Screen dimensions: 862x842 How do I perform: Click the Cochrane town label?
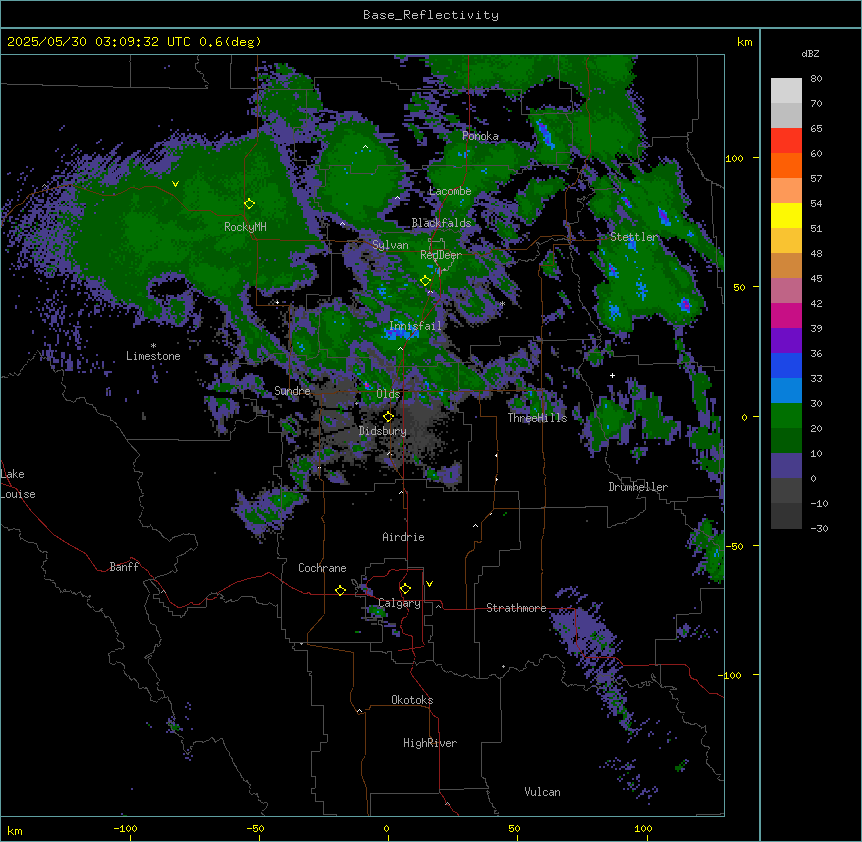point(322,568)
